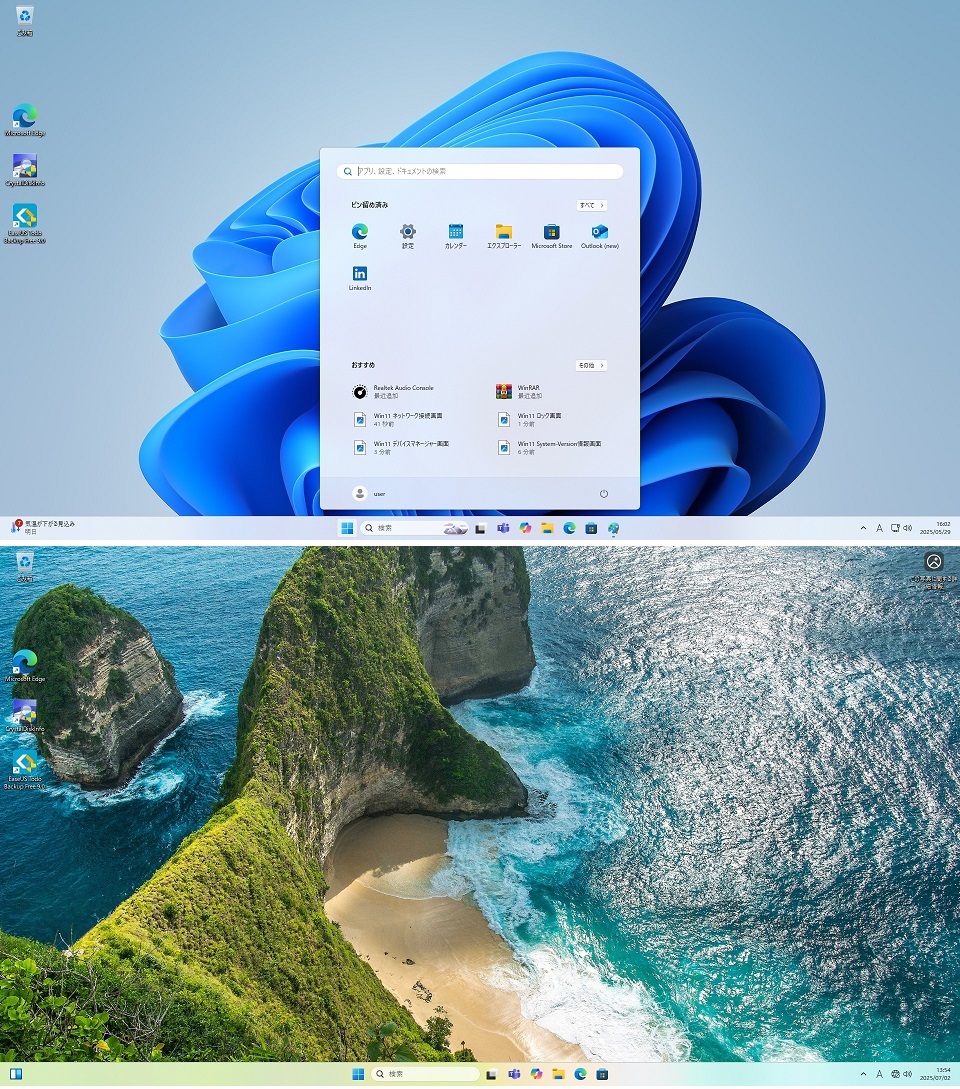Select Microsoft Edge shortcut on beach-wallpaper desktop
This screenshot has height=1089, width=960.
[x=25, y=666]
